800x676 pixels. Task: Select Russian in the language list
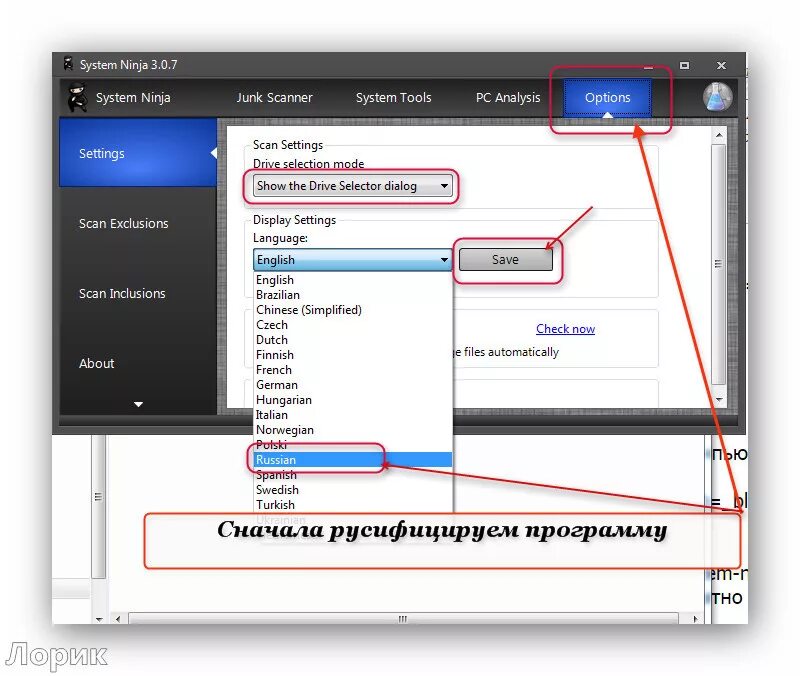coord(353,460)
